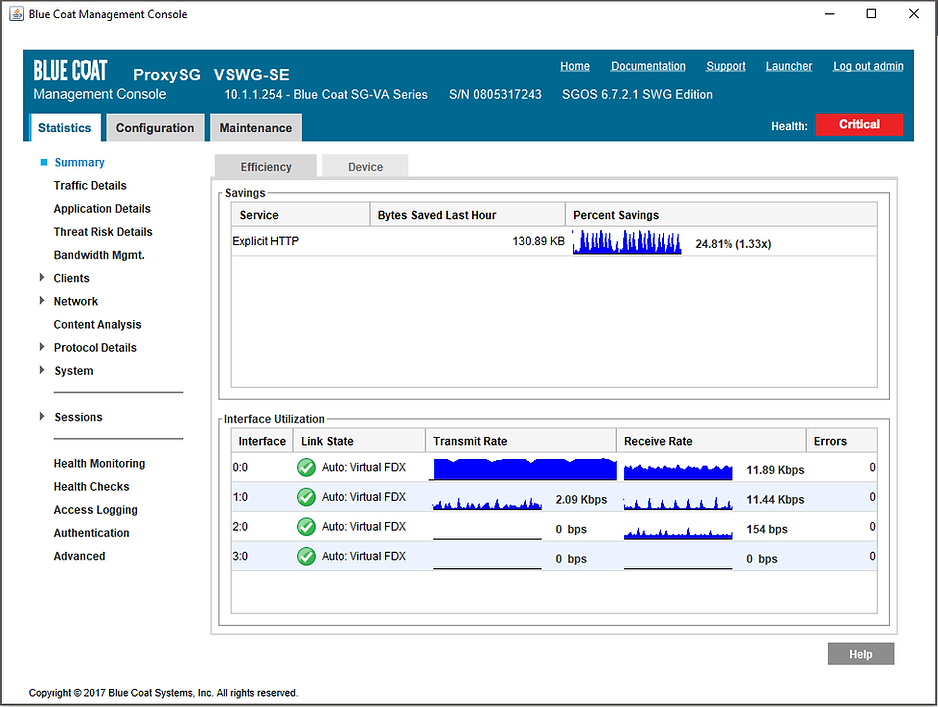Open Threat Risk Details

(103, 231)
